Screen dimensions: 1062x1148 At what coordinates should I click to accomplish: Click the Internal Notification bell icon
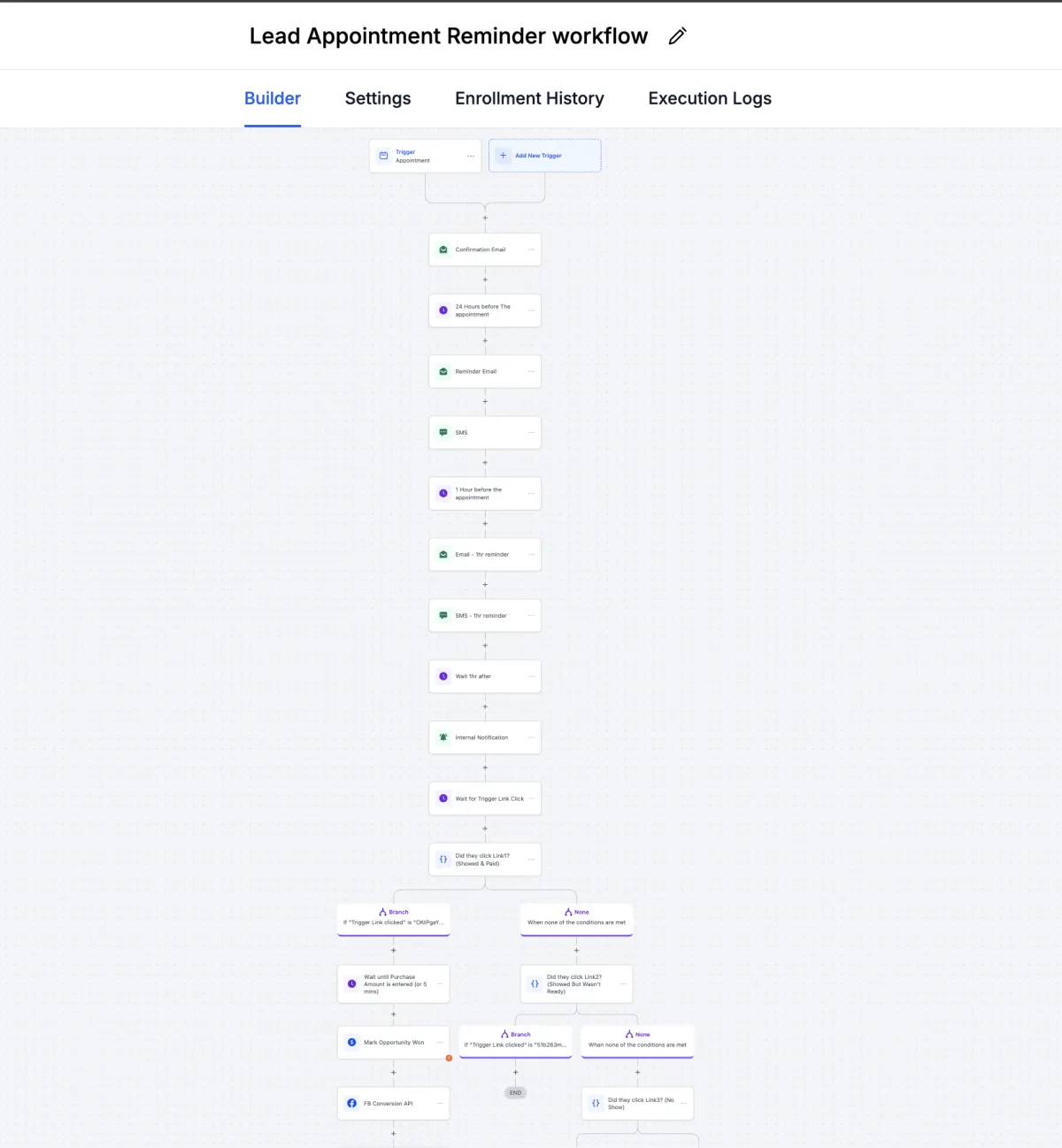coord(443,737)
